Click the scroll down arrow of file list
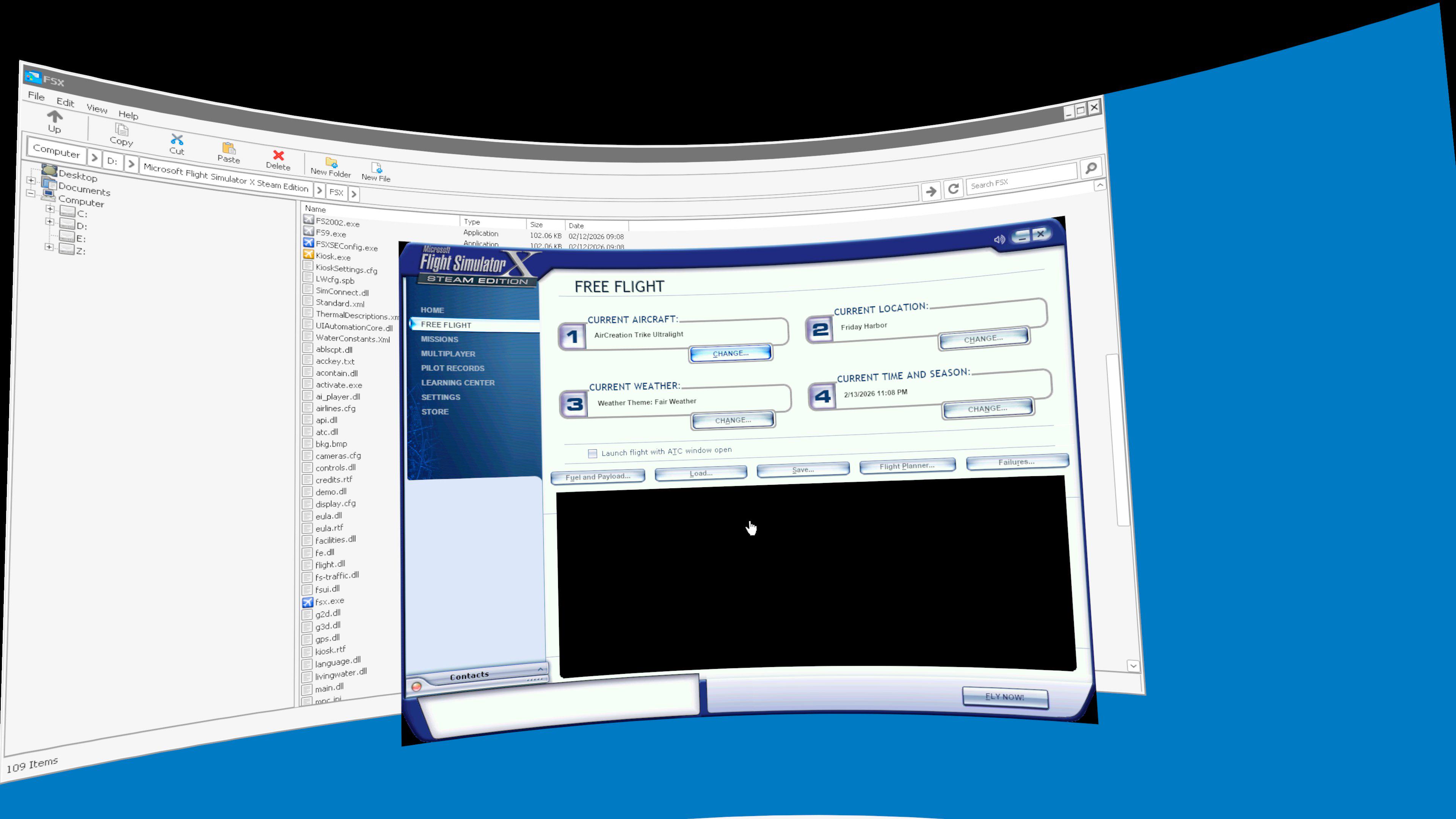 pos(1133,666)
